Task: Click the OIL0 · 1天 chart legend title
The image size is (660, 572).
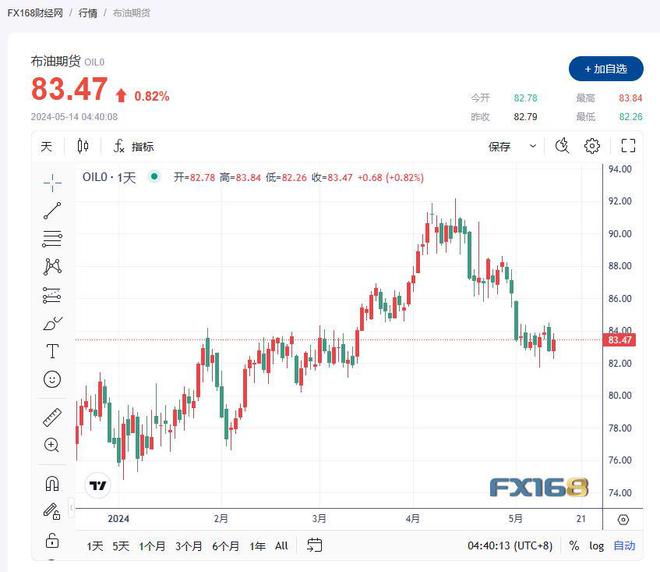Action: pos(109,177)
